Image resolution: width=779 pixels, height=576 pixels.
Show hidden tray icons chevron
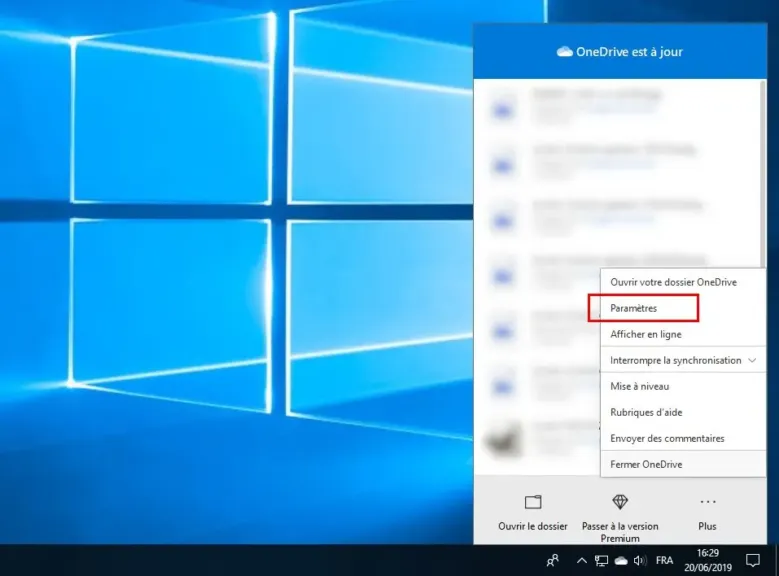click(x=581, y=561)
